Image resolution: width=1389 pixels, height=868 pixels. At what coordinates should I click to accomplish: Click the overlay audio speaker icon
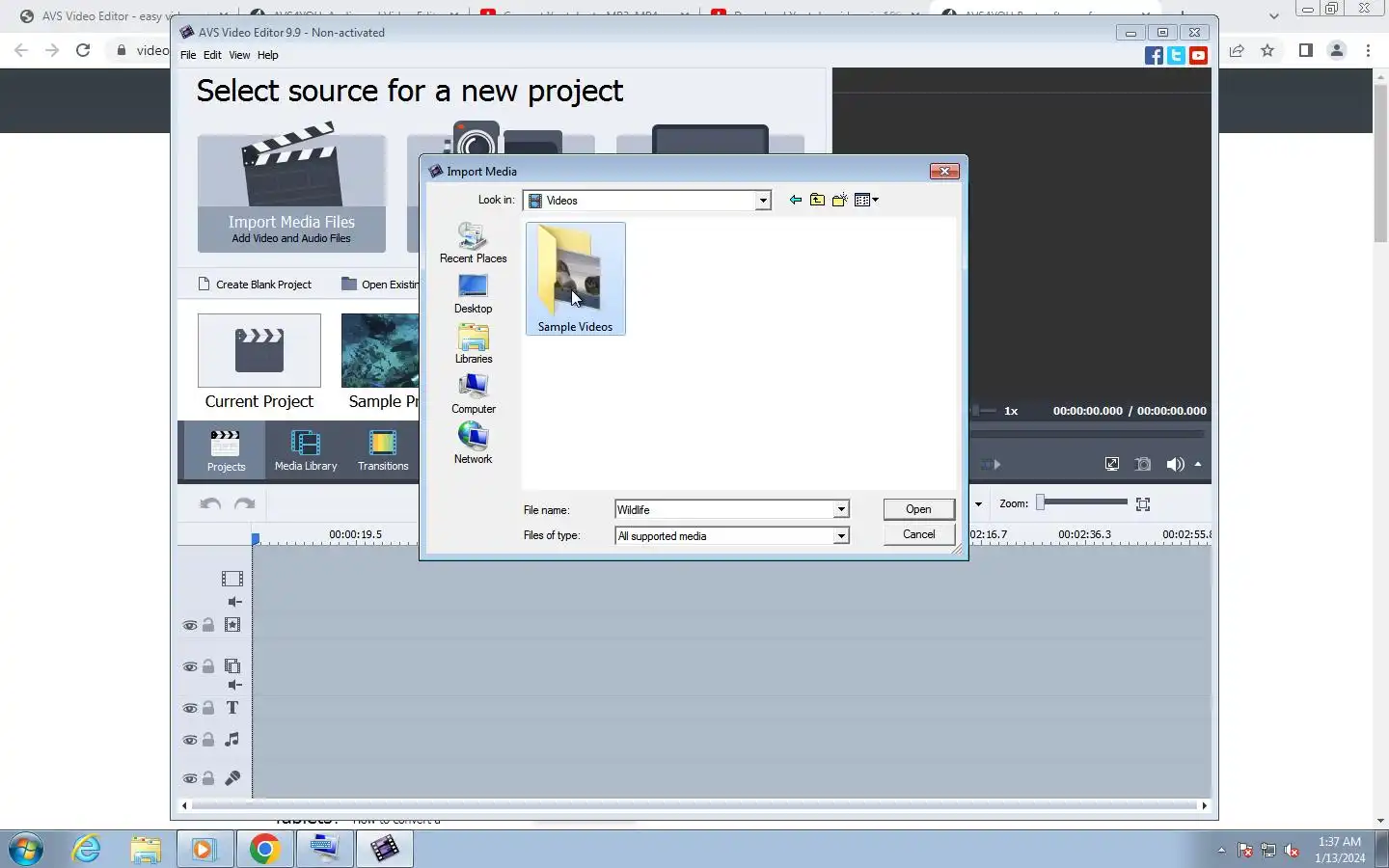235,685
